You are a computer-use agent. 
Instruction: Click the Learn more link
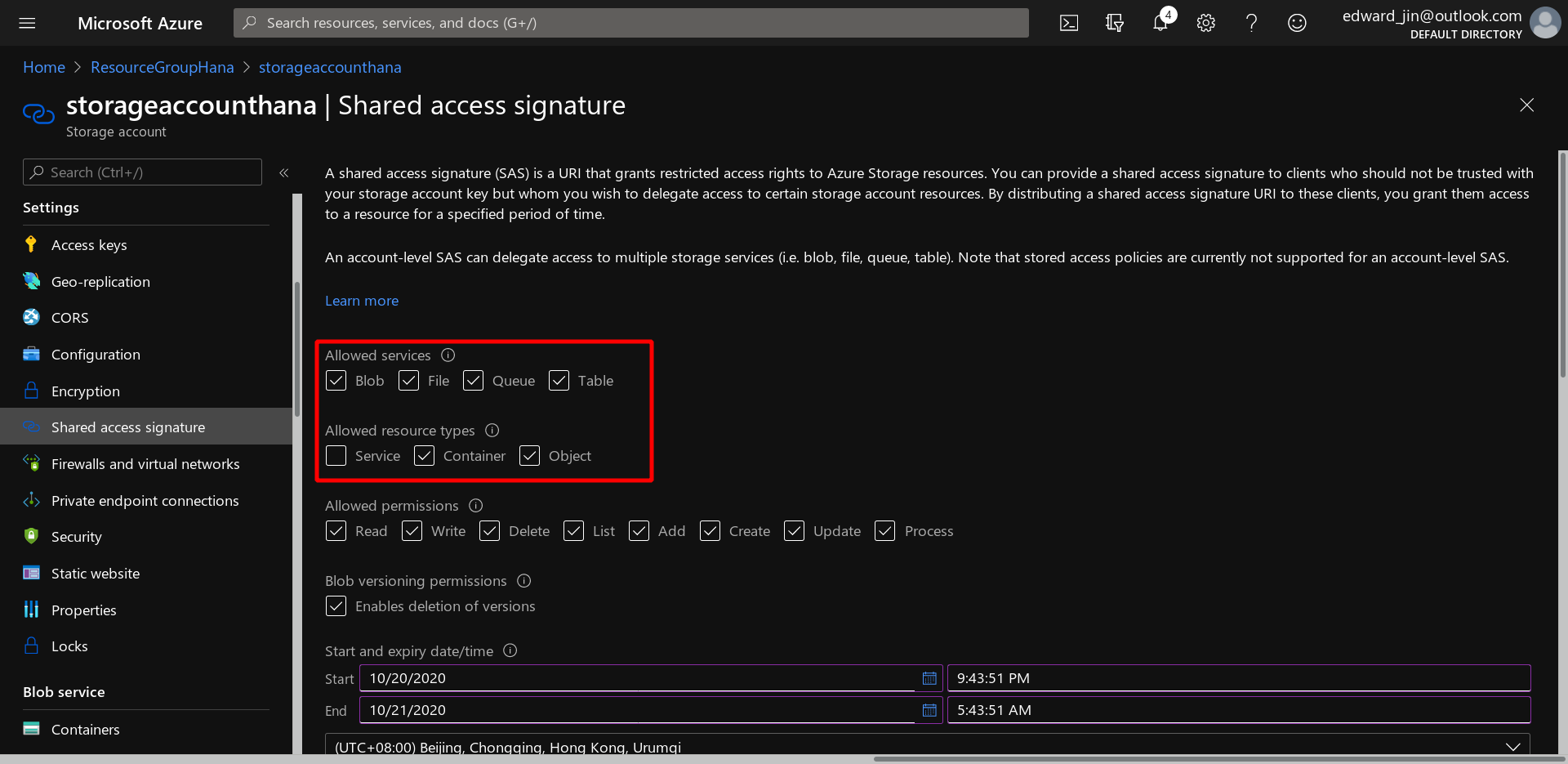(x=362, y=301)
